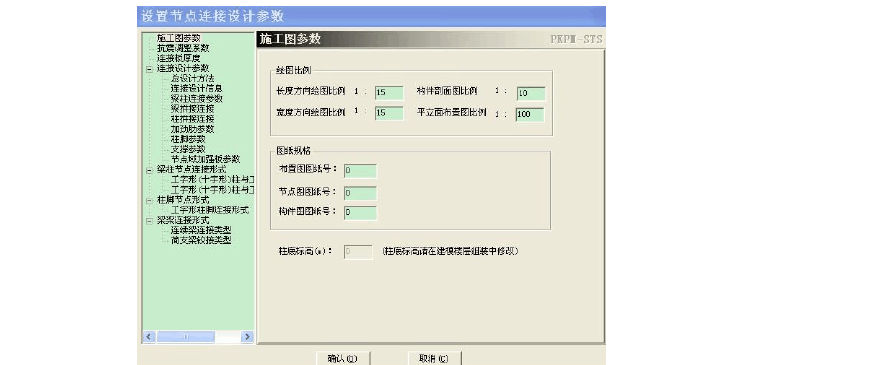Select 抗震调整系数 in the tree
The height and width of the screenshot is (365, 893).
(183, 48)
